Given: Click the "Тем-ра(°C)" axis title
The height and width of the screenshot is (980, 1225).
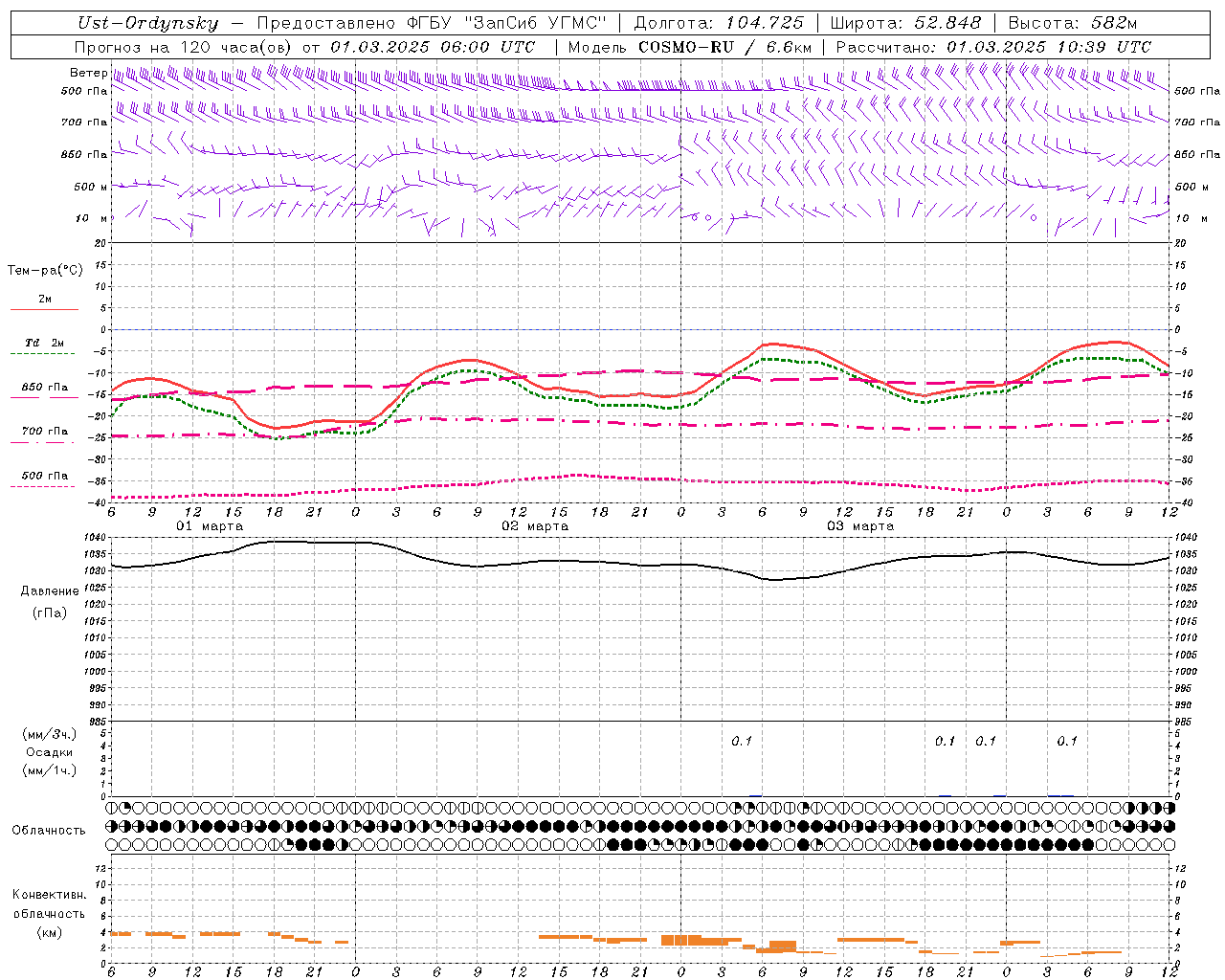Looking at the screenshot, I should point(45,271).
